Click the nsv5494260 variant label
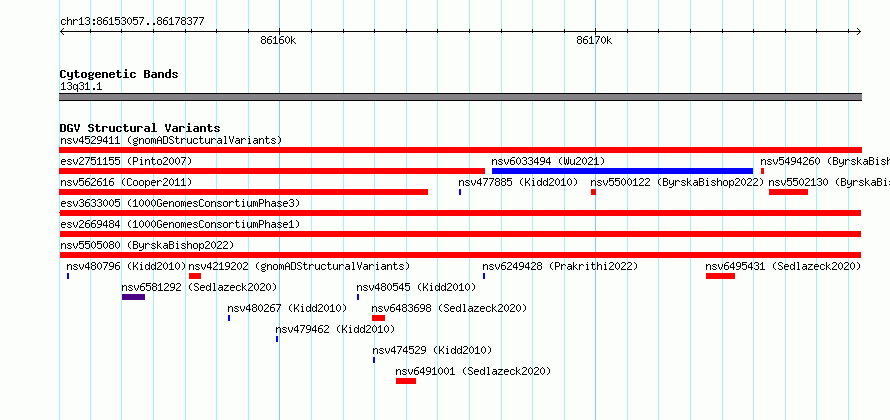Viewport: 890px width, 420px height. click(825, 162)
